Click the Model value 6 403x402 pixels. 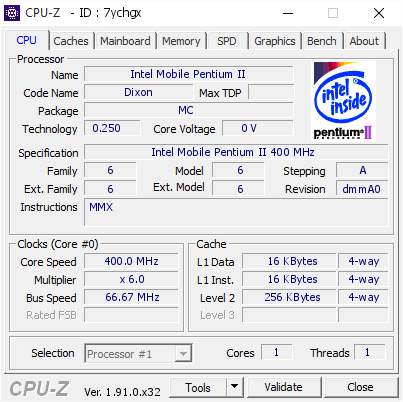pos(238,170)
